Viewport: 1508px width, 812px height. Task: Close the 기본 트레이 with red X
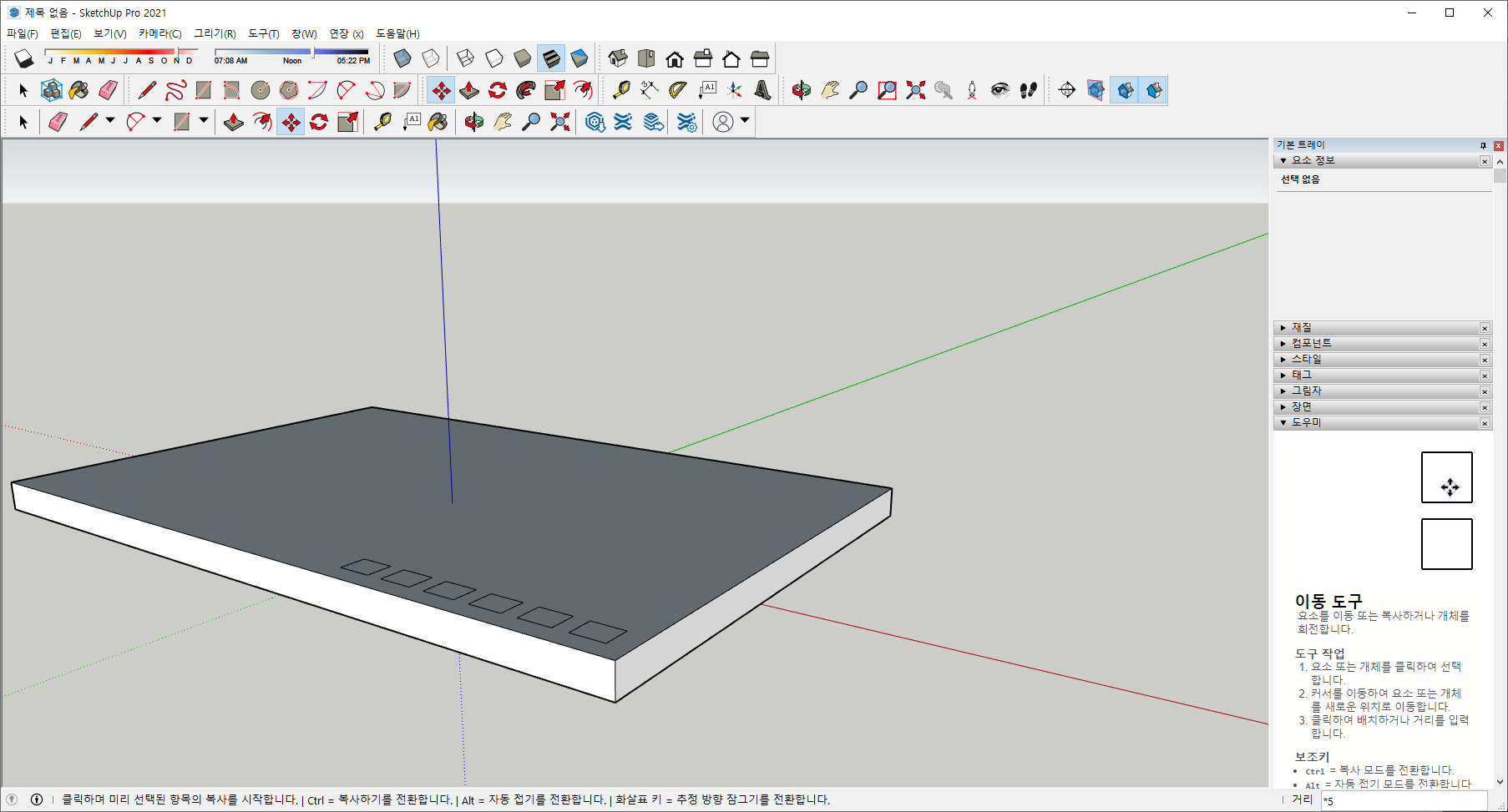(1499, 145)
